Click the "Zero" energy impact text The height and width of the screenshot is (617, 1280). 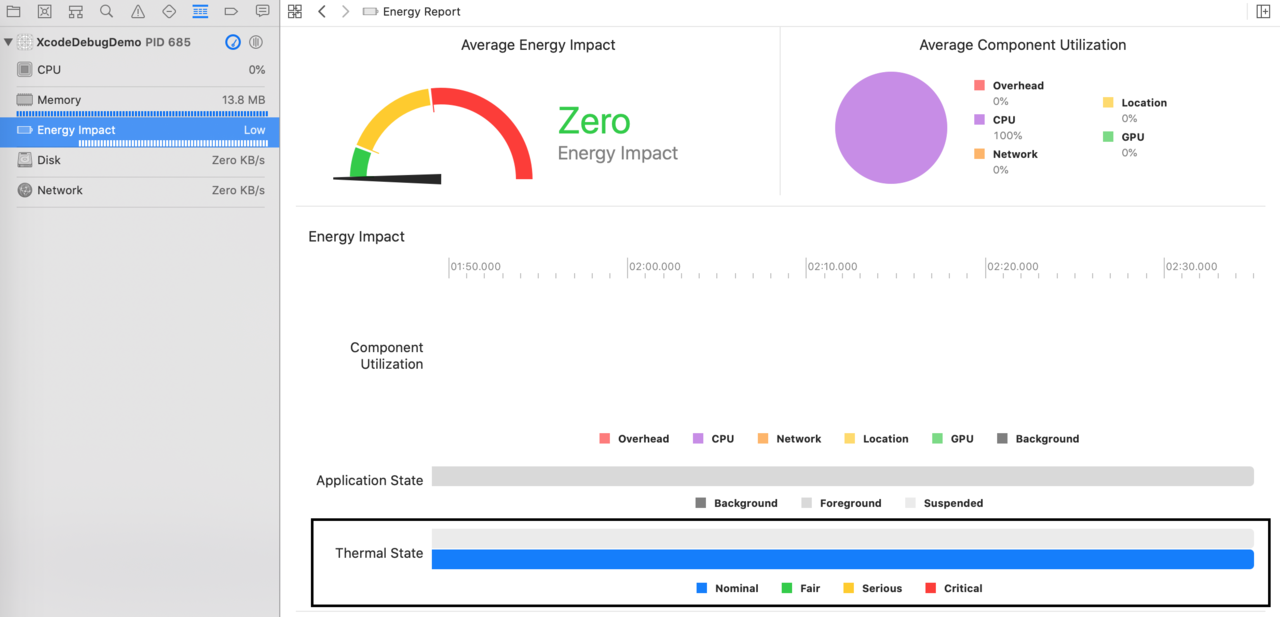tap(594, 121)
